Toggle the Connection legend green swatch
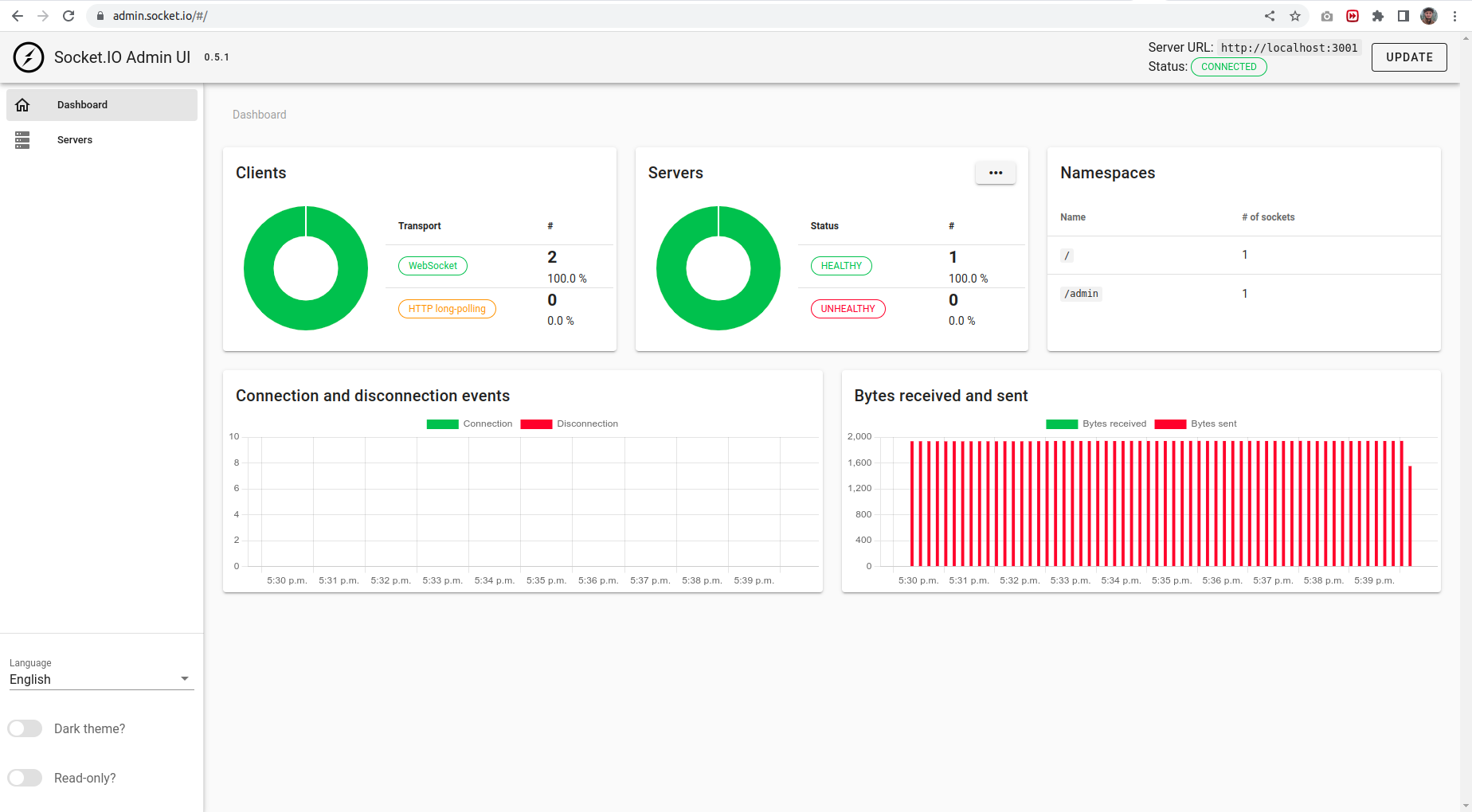 tap(443, 424)
